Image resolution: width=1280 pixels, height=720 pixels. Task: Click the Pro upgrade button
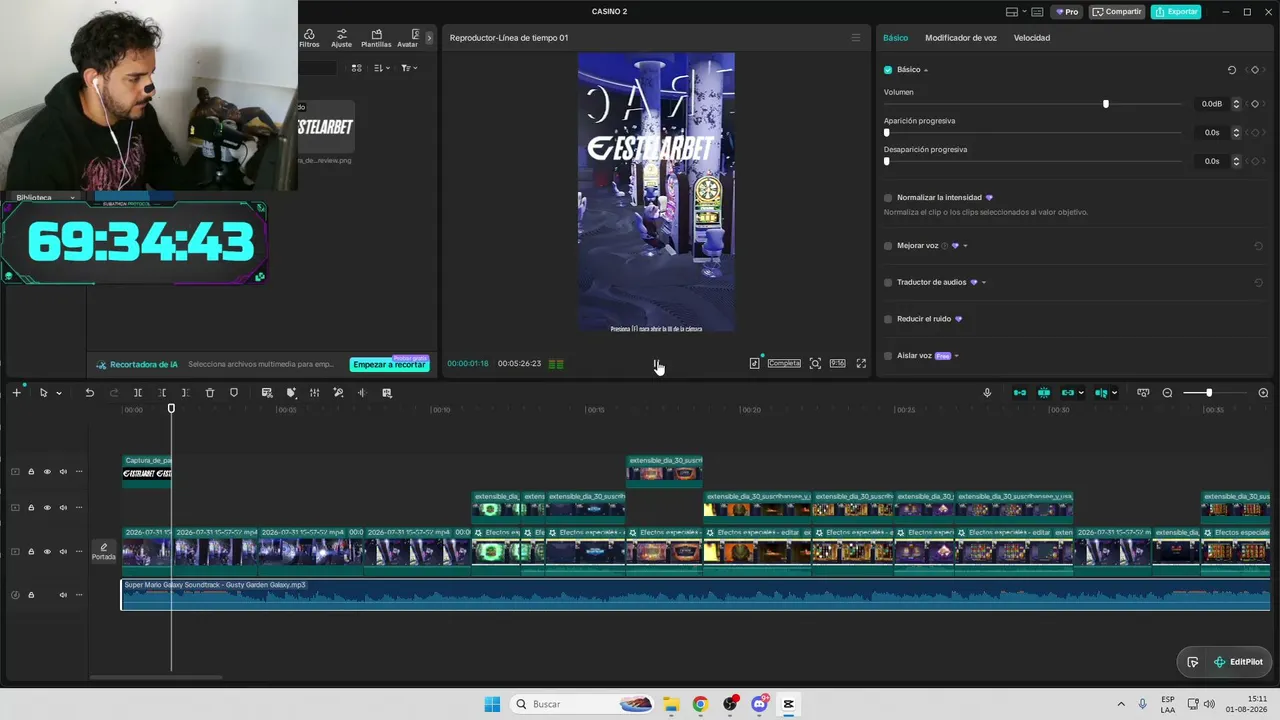coord(1067,12)
